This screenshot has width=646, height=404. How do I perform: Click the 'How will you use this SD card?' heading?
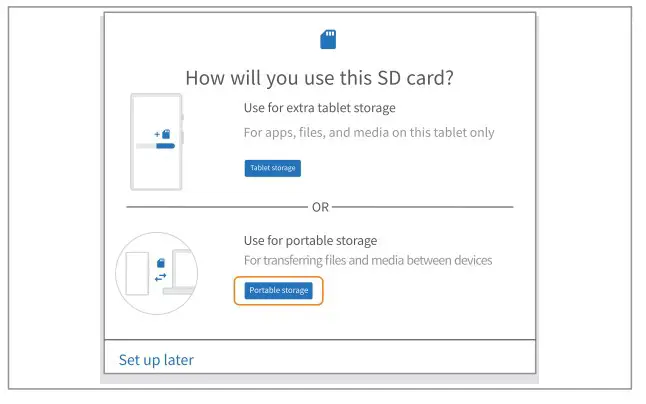(320, 78)
